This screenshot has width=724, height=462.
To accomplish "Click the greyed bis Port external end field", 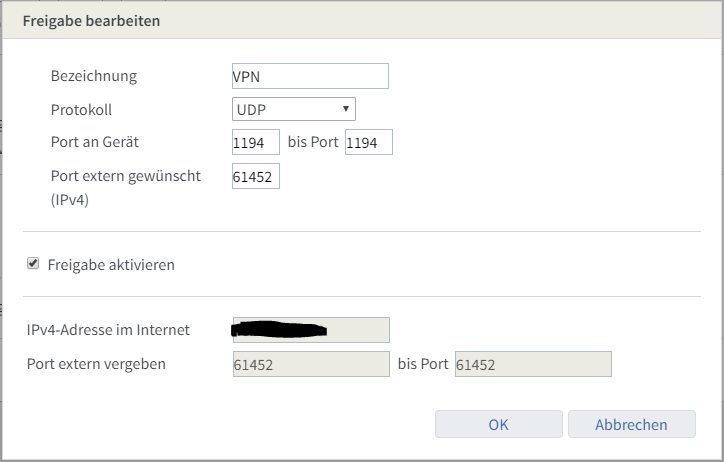I will click(x=532, y=364).
